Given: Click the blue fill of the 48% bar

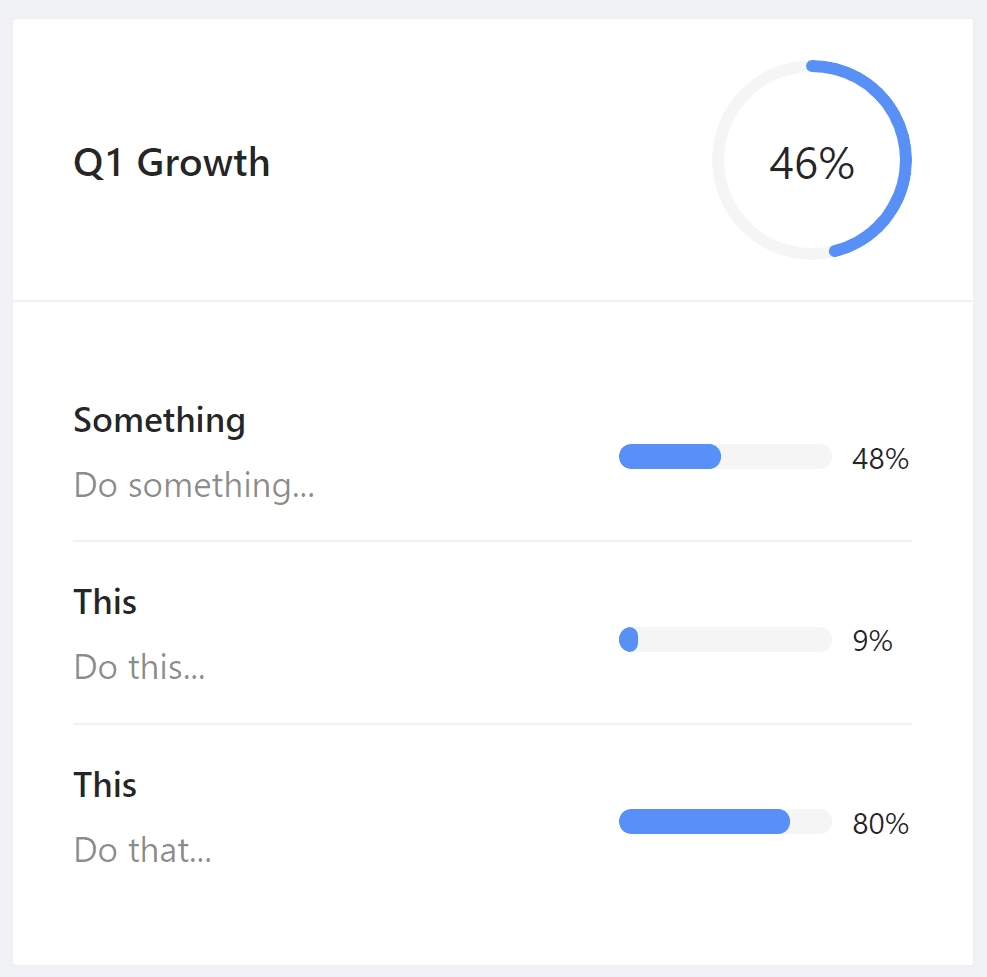Looking at the screenshot, I should click(670, 457).
